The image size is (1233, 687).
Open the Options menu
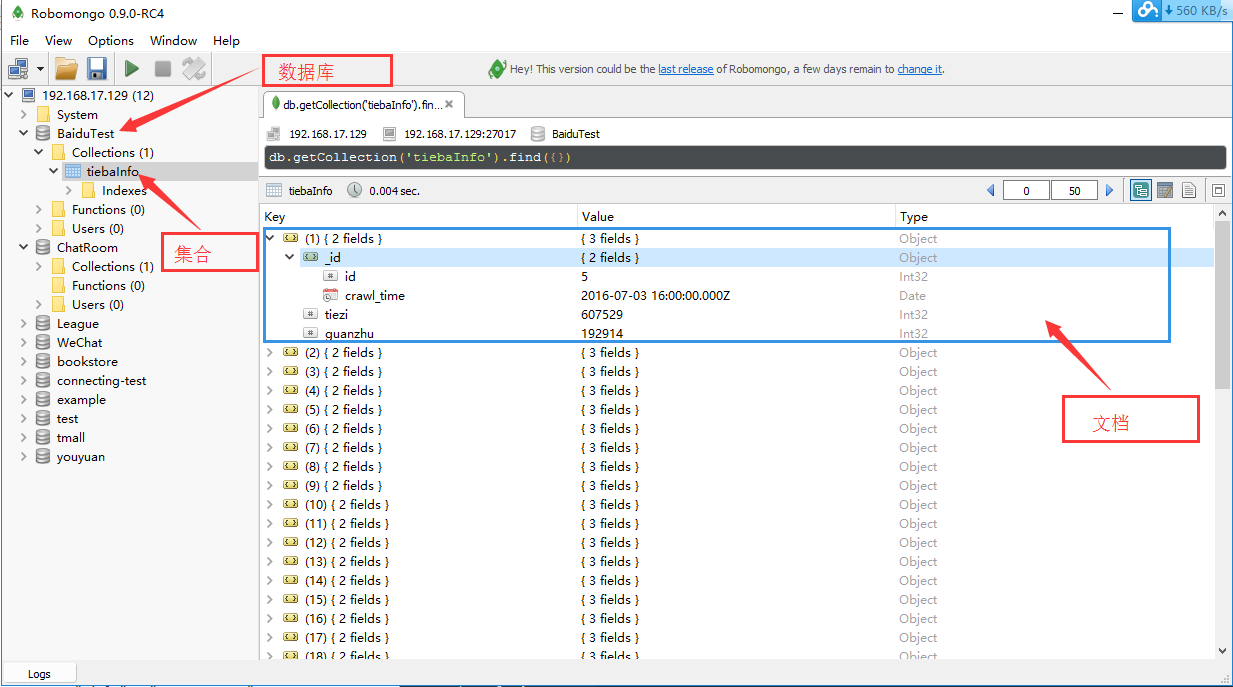pos(110,41)
